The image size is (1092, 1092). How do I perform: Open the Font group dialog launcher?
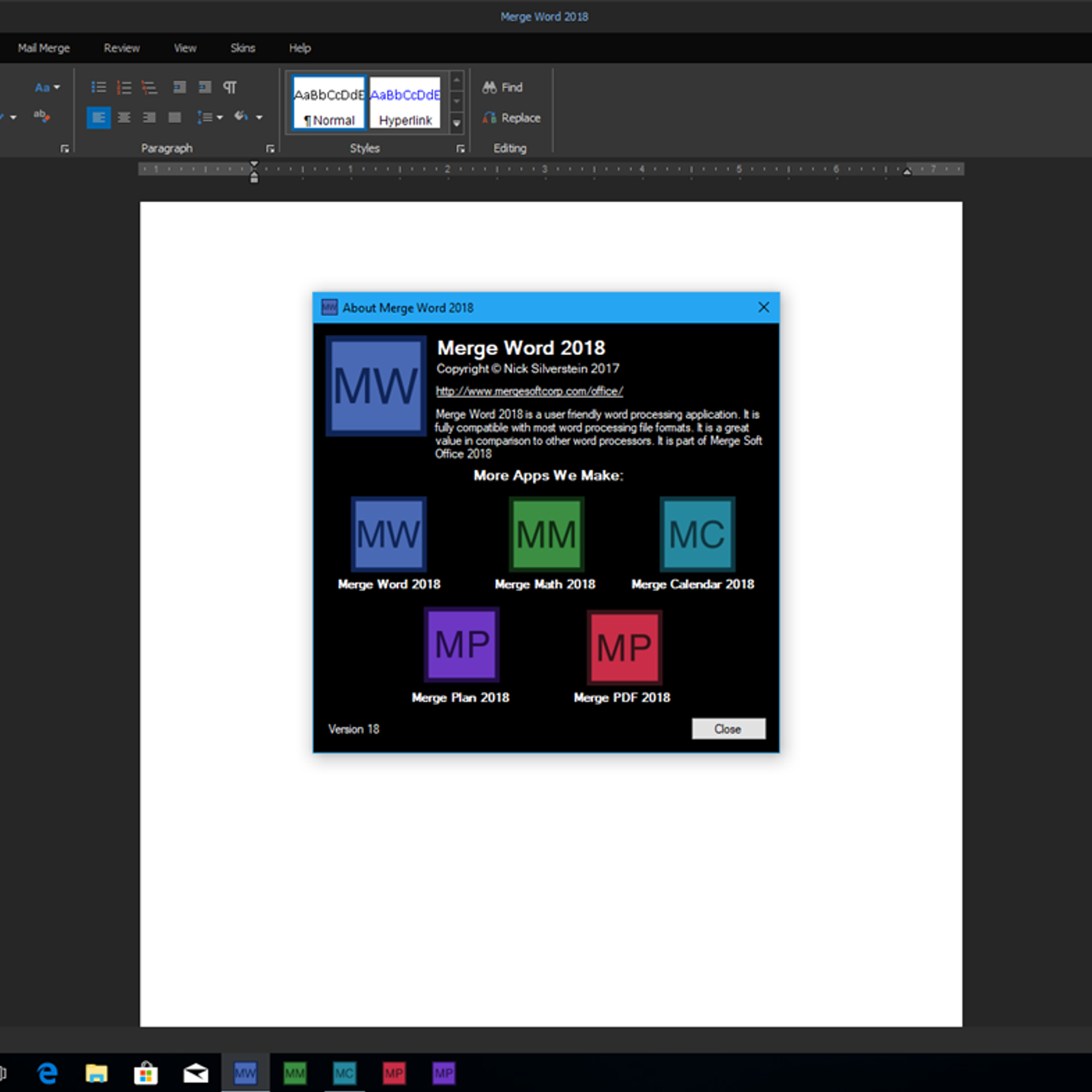[x=65, y=148]
